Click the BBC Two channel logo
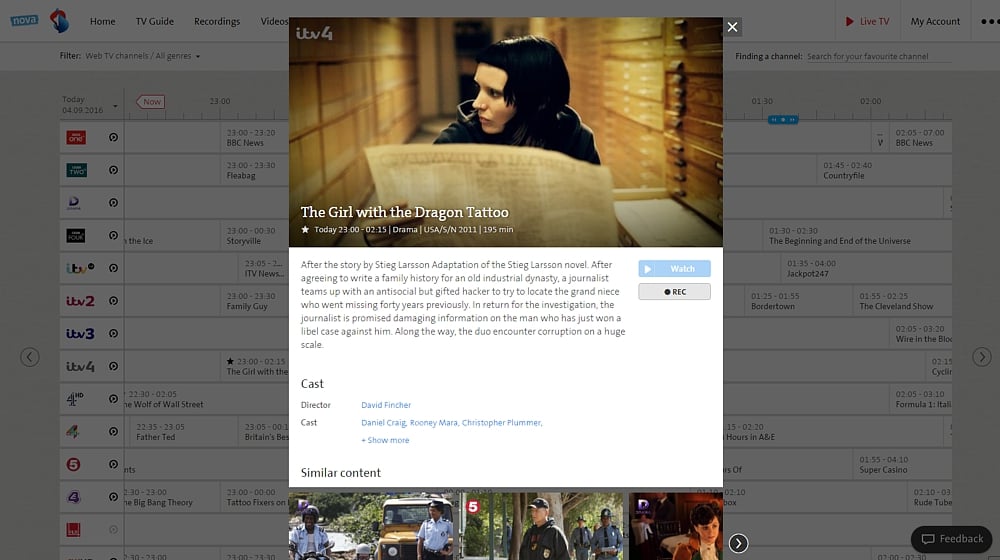This screenshot has height=560, width=1000. tap(77, 170)
